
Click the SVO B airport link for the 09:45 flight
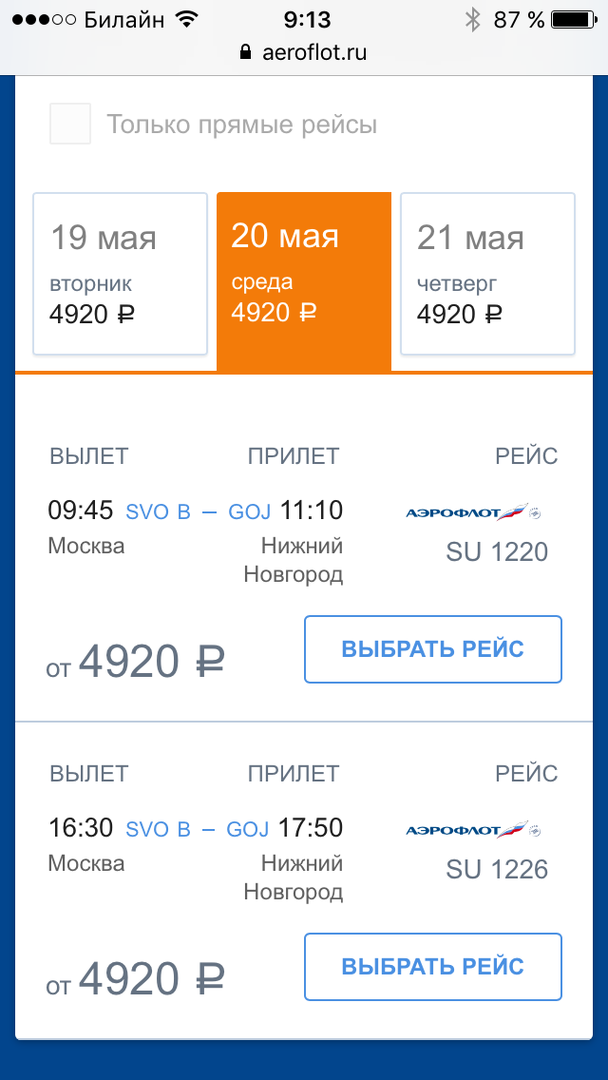(x=157, y=512)
